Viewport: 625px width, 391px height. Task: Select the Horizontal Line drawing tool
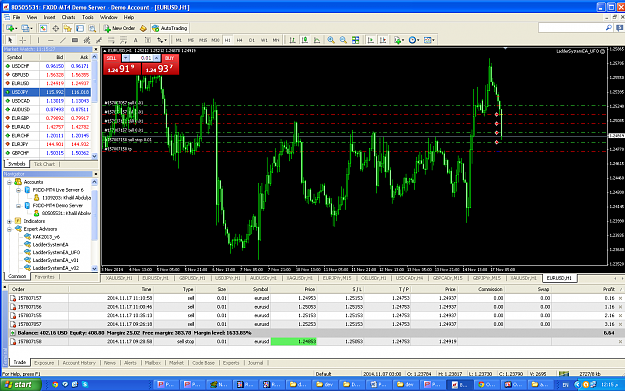pos(50,40)
